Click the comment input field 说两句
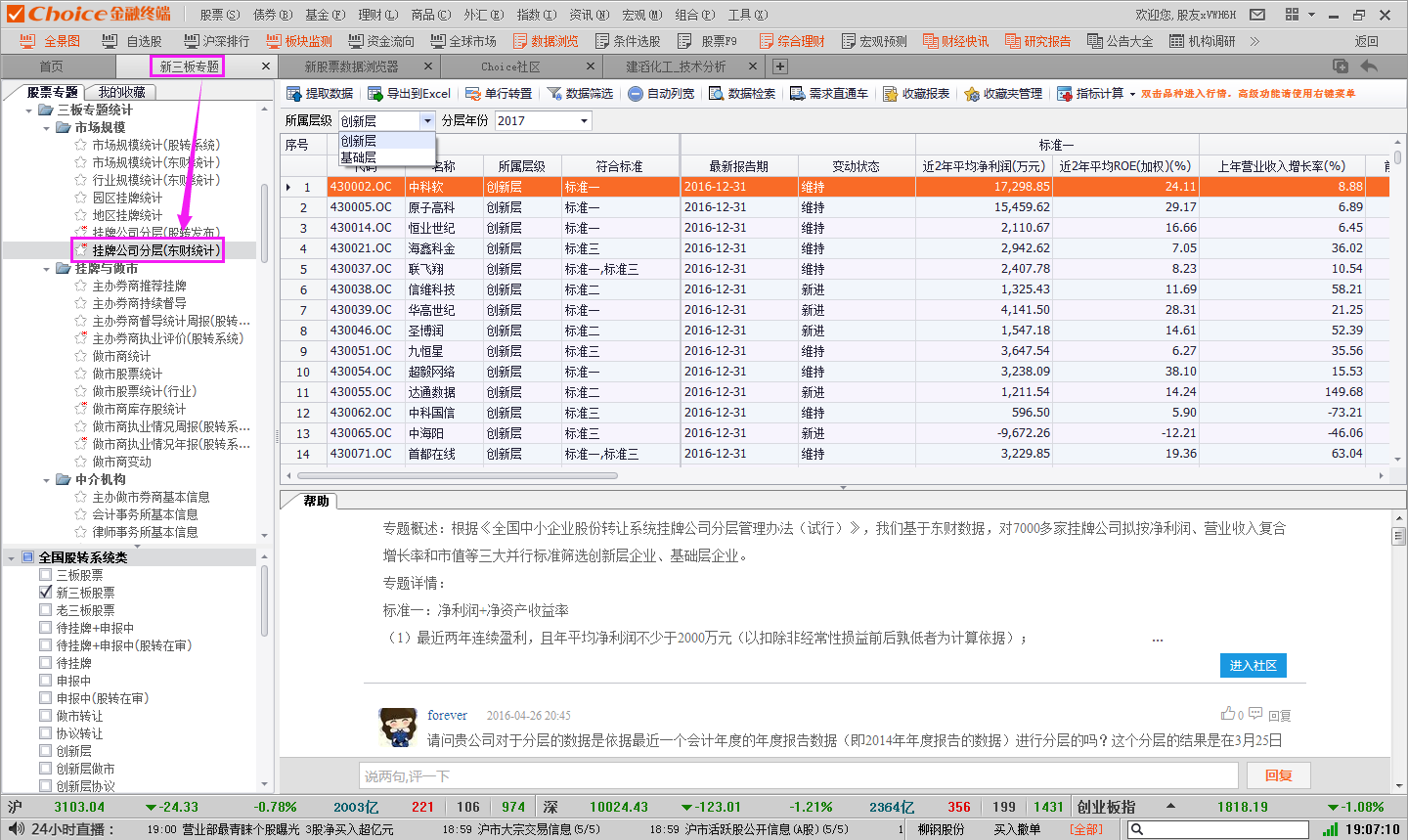This screenshot has height=840, width=1408. [x=797, y=775]
